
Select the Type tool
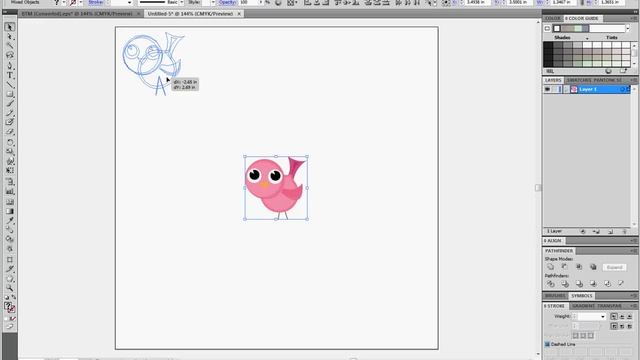(x=10, y=75)
